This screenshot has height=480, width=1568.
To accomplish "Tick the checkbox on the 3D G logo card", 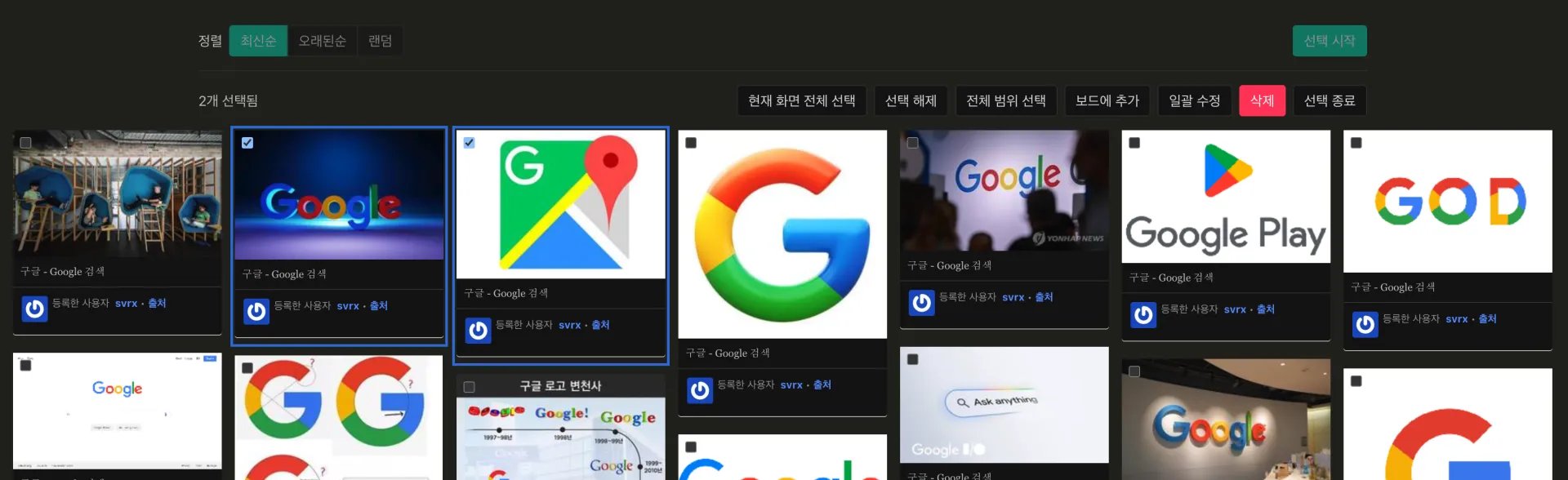I will point(691,143).
